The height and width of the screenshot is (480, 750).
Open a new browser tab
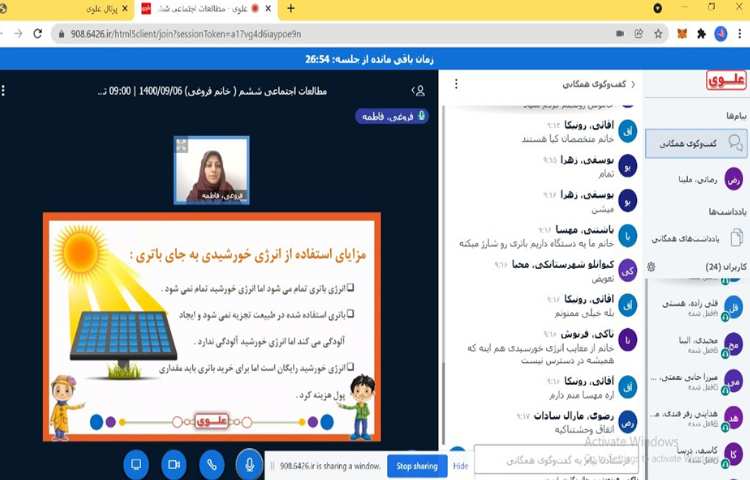point(290,8)
